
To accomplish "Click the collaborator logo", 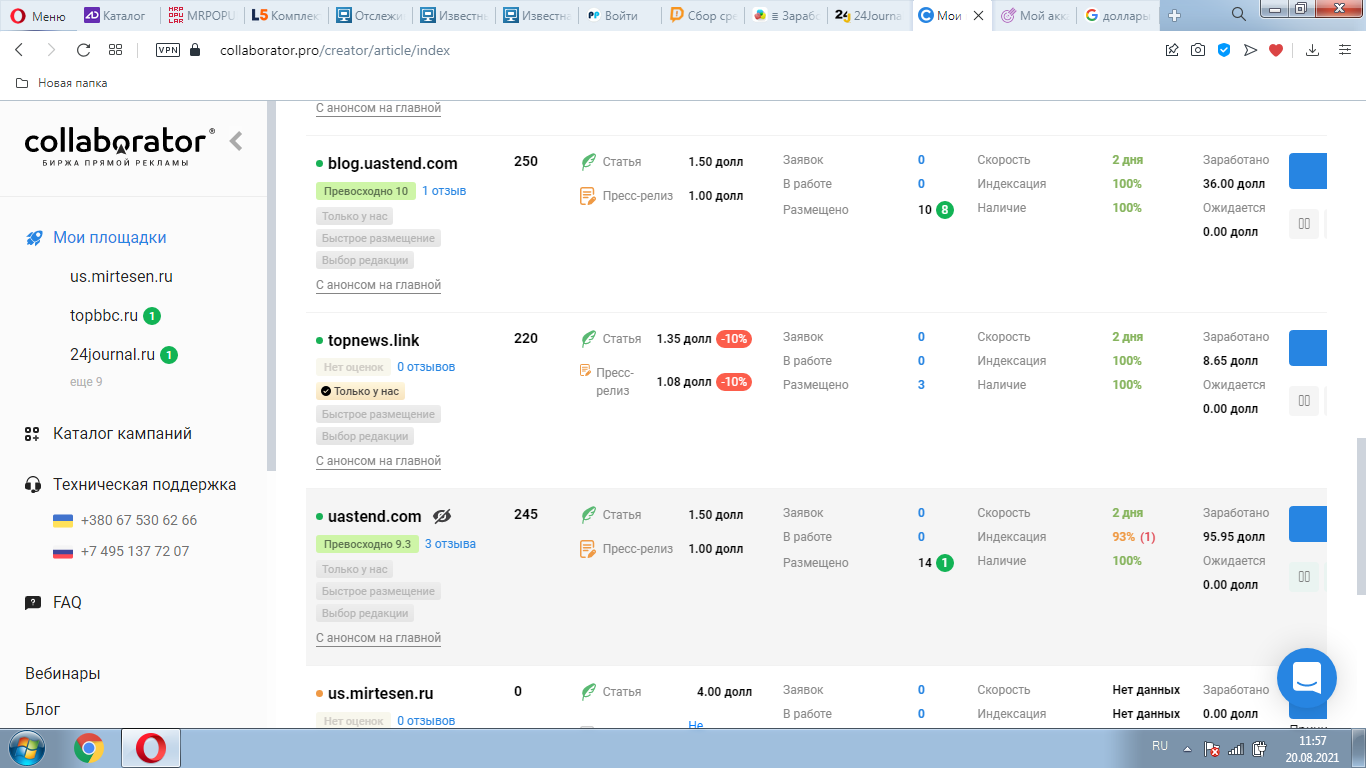I will [120, 144].
